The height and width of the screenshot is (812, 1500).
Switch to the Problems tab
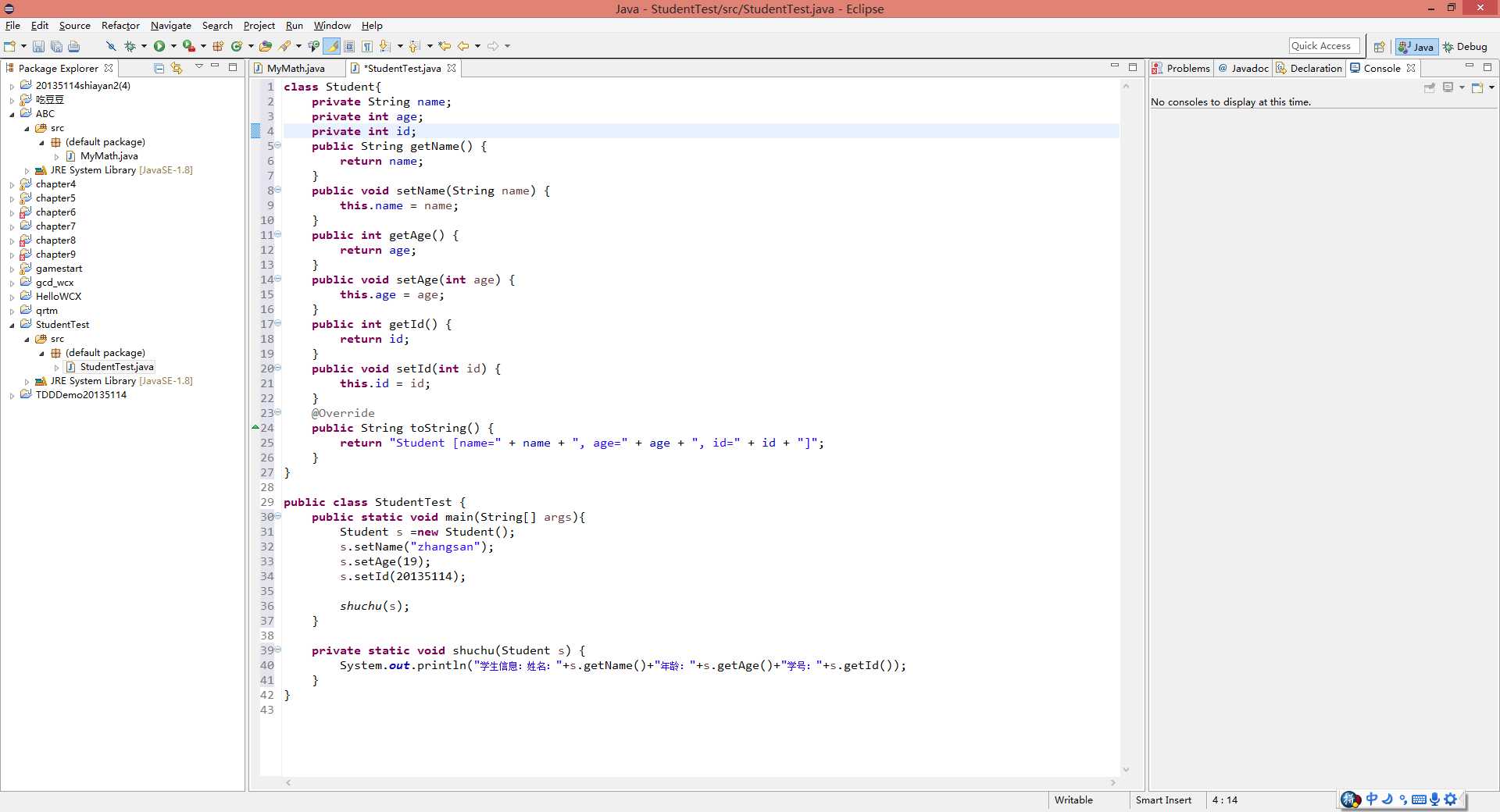tap(1180, 69)
